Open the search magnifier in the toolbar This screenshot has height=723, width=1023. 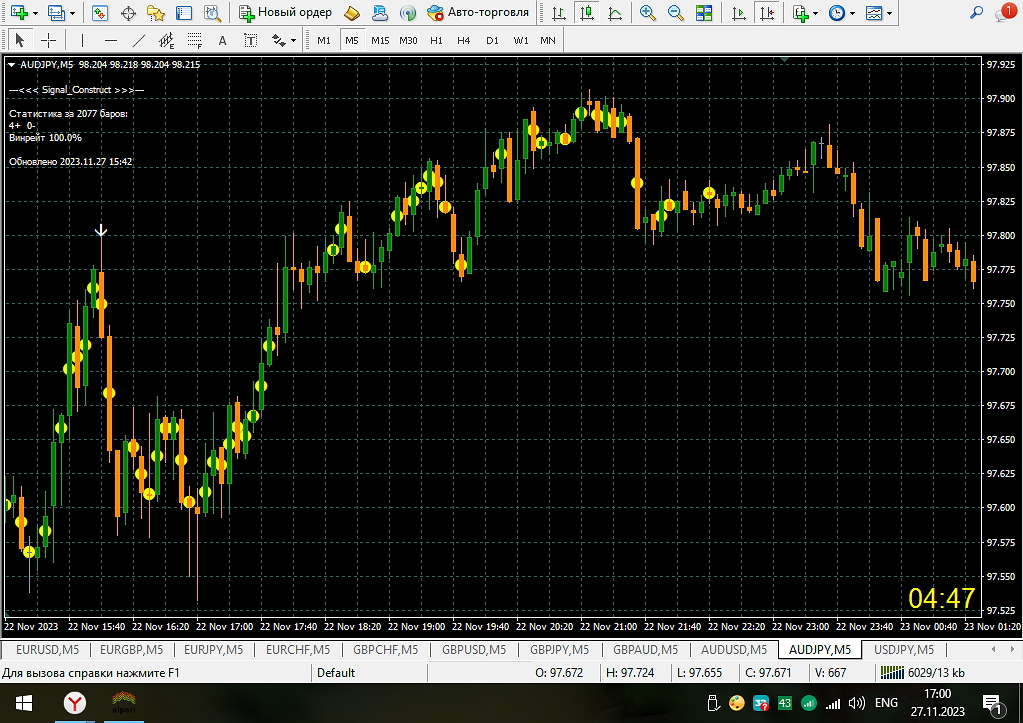click(x=977, y=12)
